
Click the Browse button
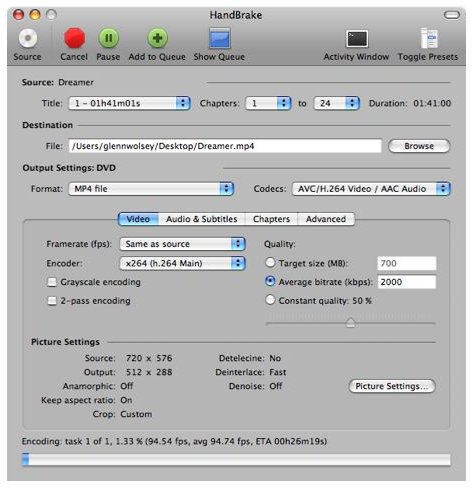(419, 146)
